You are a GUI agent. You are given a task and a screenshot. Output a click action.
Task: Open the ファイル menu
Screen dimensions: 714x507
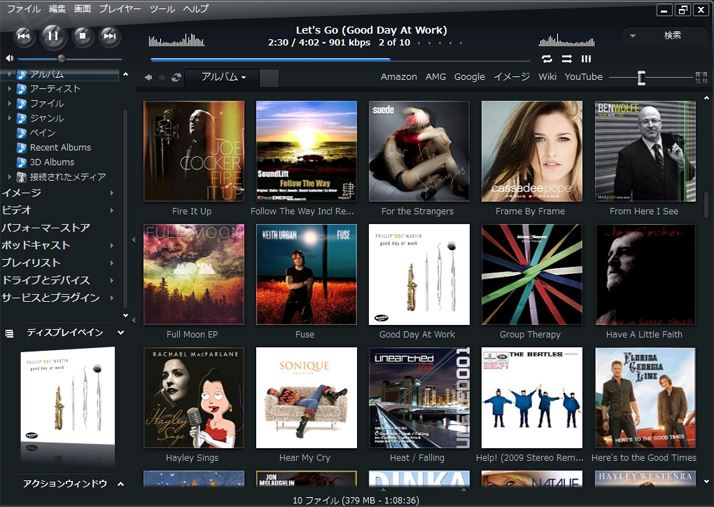24,9
